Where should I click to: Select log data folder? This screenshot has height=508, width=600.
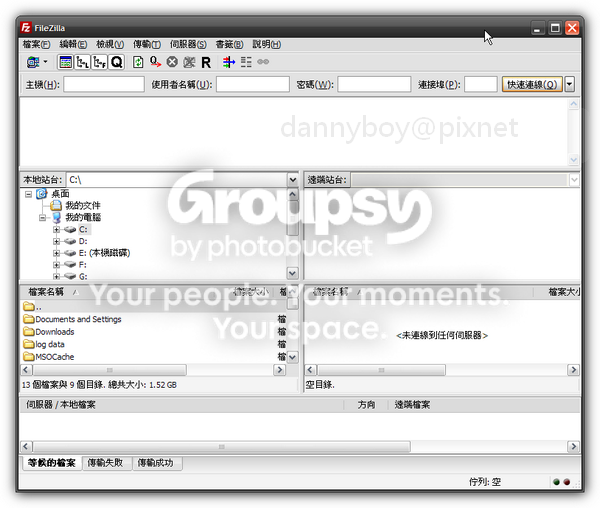pyautogui.click(x=50, y=345)
